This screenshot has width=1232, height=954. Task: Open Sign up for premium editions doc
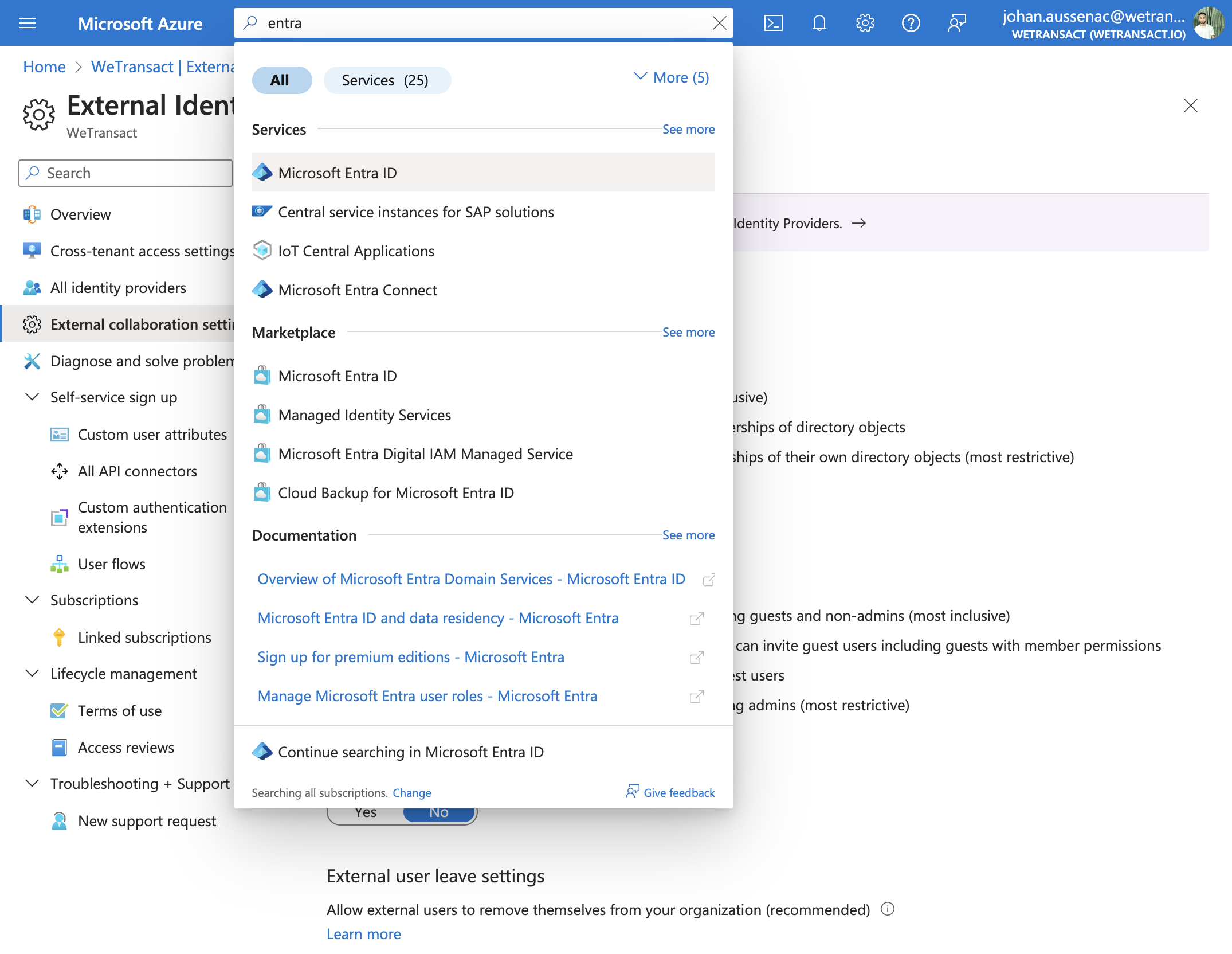pyautogui.click(x=411, y=657)
